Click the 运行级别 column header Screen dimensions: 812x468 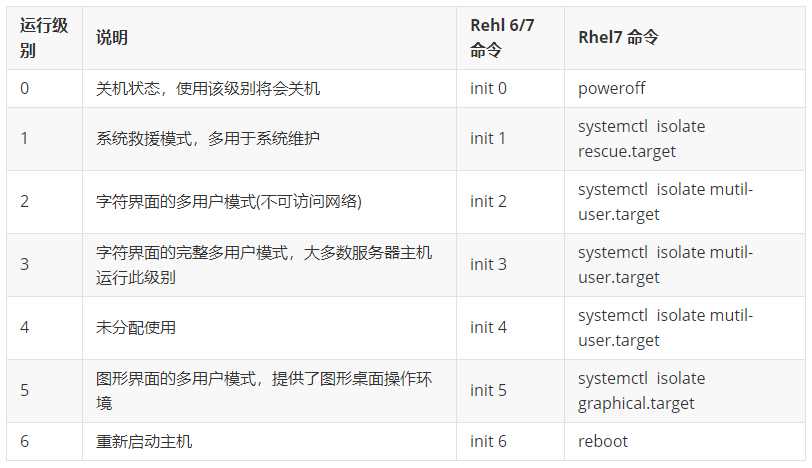(x=44, y=38)
